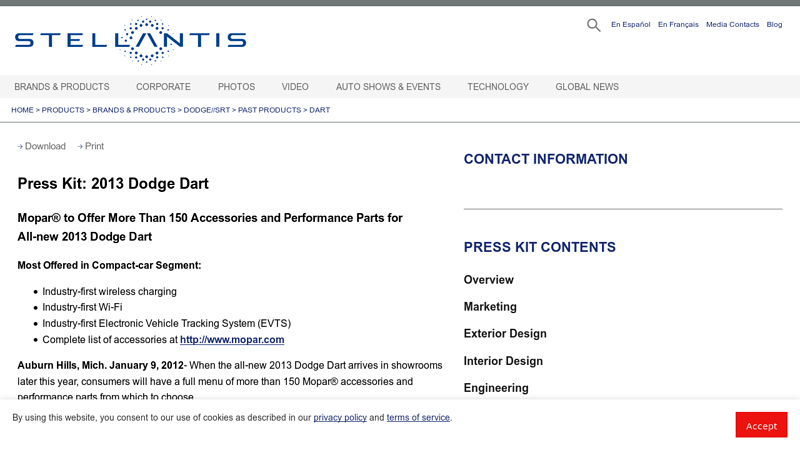Select 'Industry-first wireless charging' bullet
800x450 pixels.
click(x=109, y=291)
